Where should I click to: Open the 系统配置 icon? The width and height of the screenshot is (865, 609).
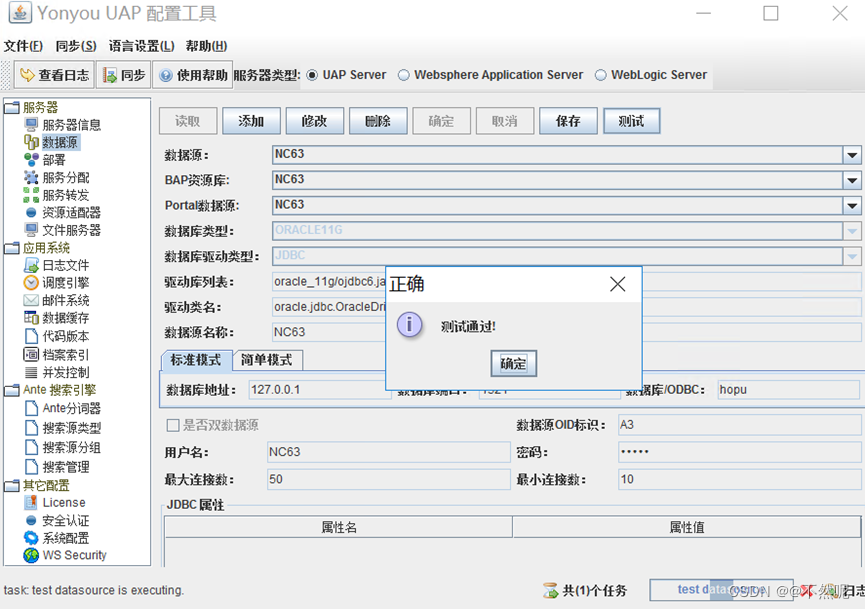click(x=31, y=538)
